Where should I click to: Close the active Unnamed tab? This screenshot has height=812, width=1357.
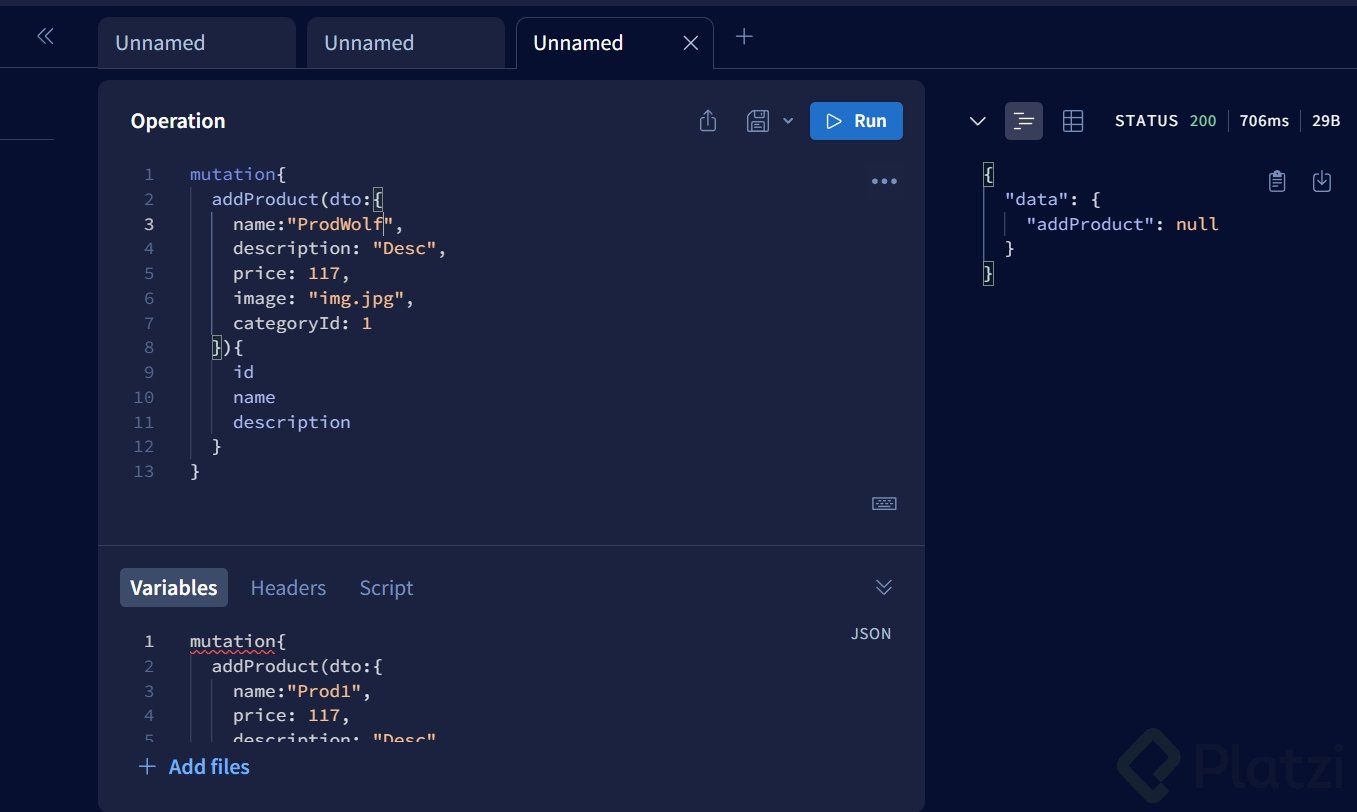pos(690,43)
